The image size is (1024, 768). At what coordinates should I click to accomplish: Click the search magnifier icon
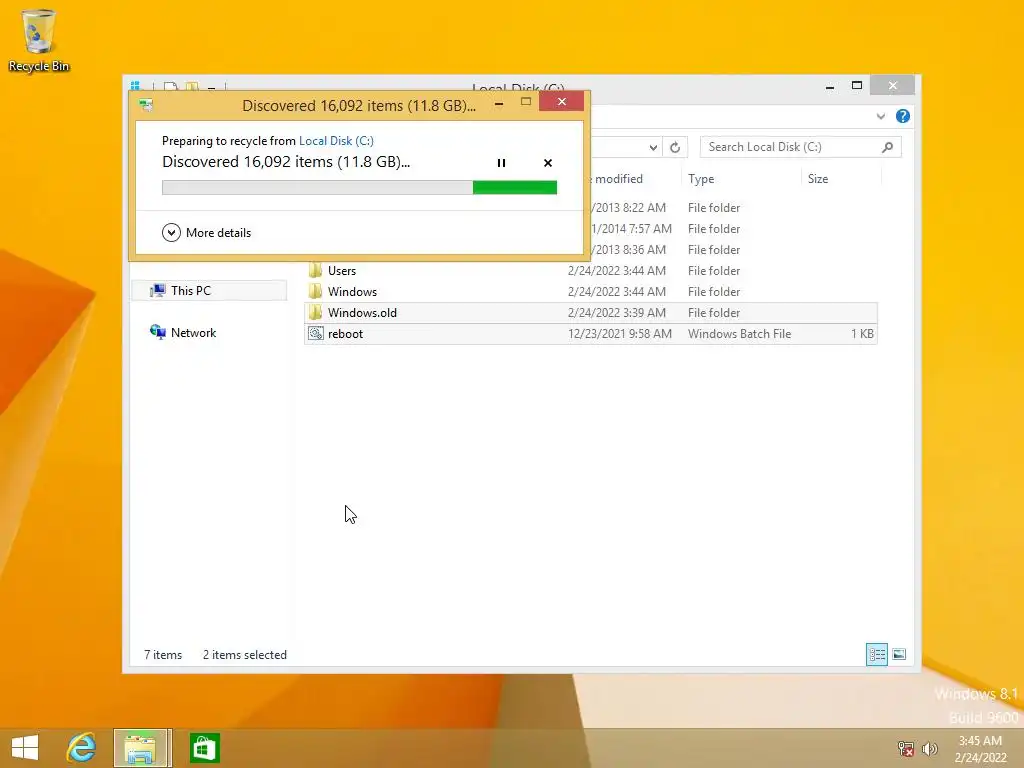888,147
